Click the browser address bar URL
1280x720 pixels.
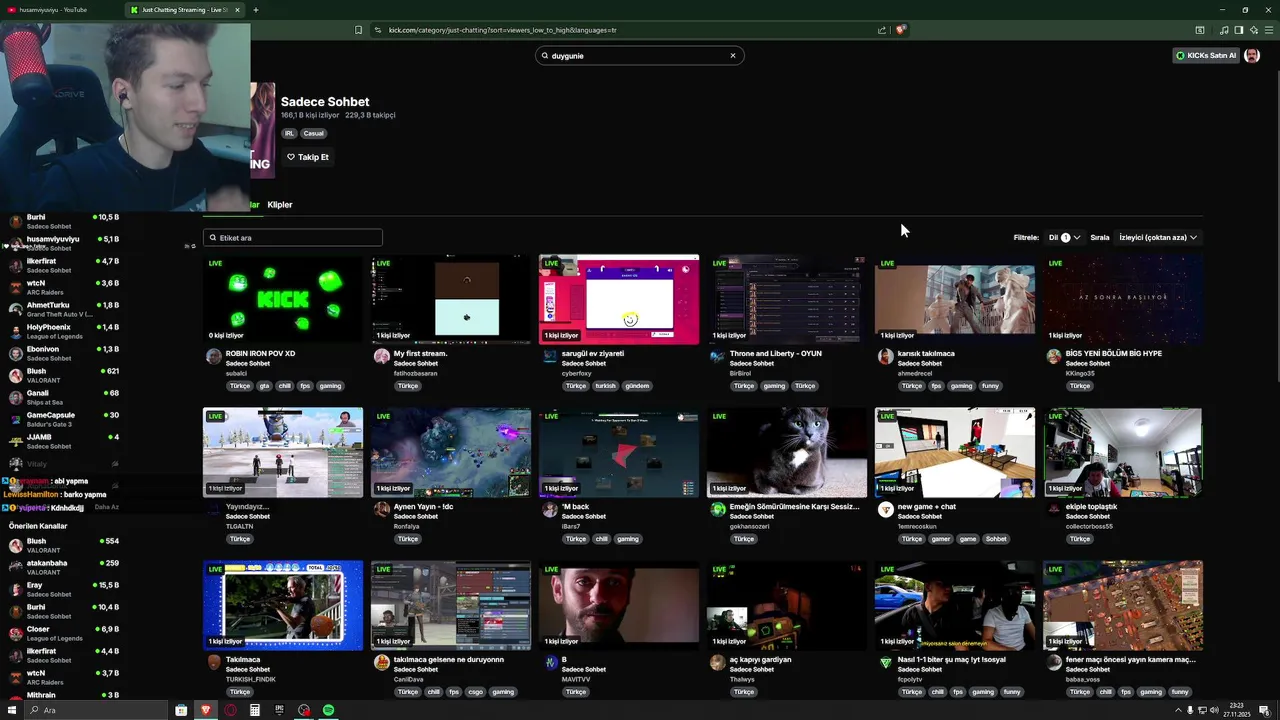coord(502,30)
